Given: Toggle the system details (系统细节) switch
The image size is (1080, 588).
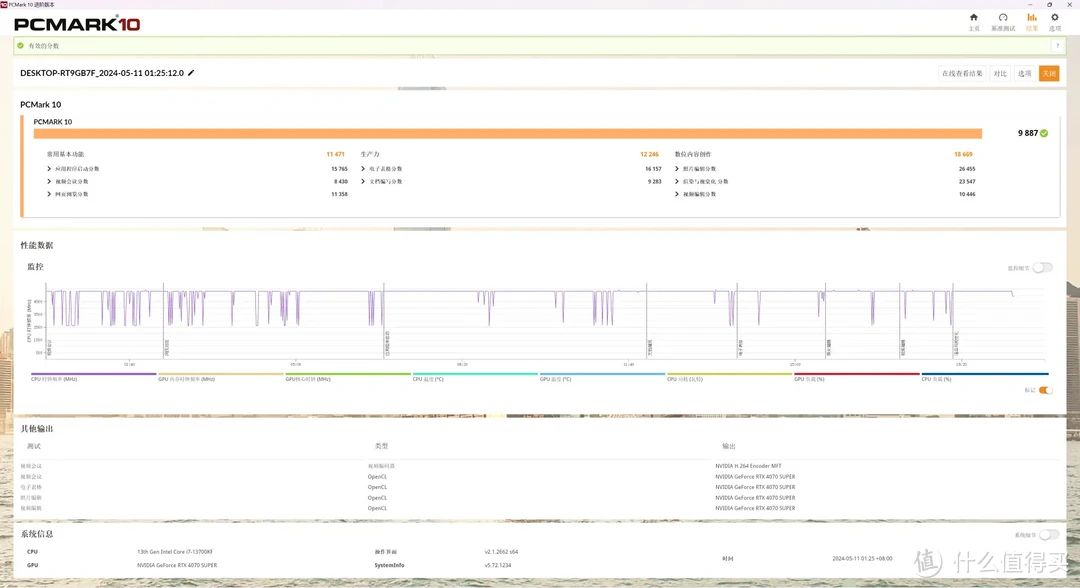Looking at the screenshot, I should (x=1049, y=535).
